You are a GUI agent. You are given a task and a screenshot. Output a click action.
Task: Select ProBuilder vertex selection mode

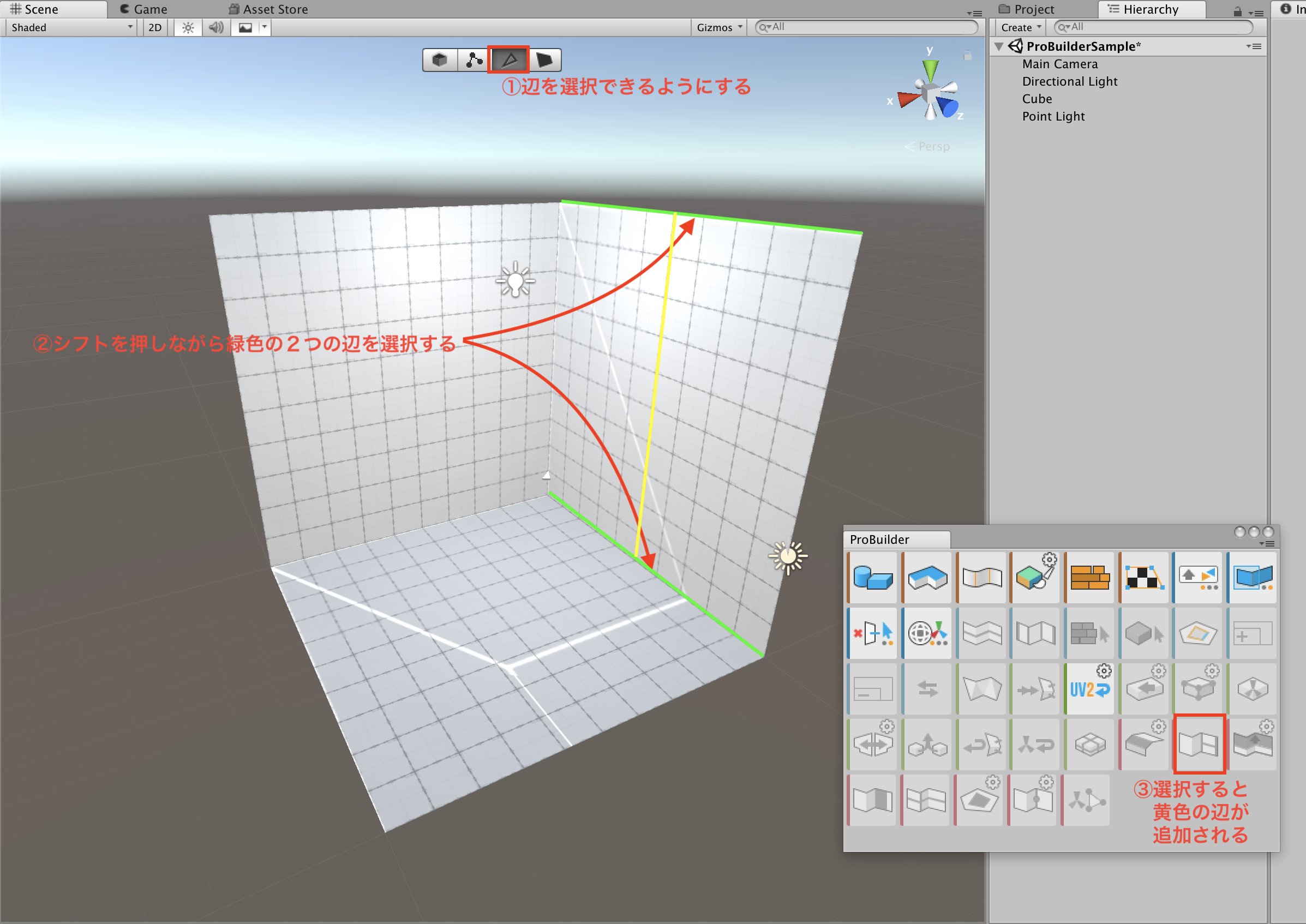point(474,60)
